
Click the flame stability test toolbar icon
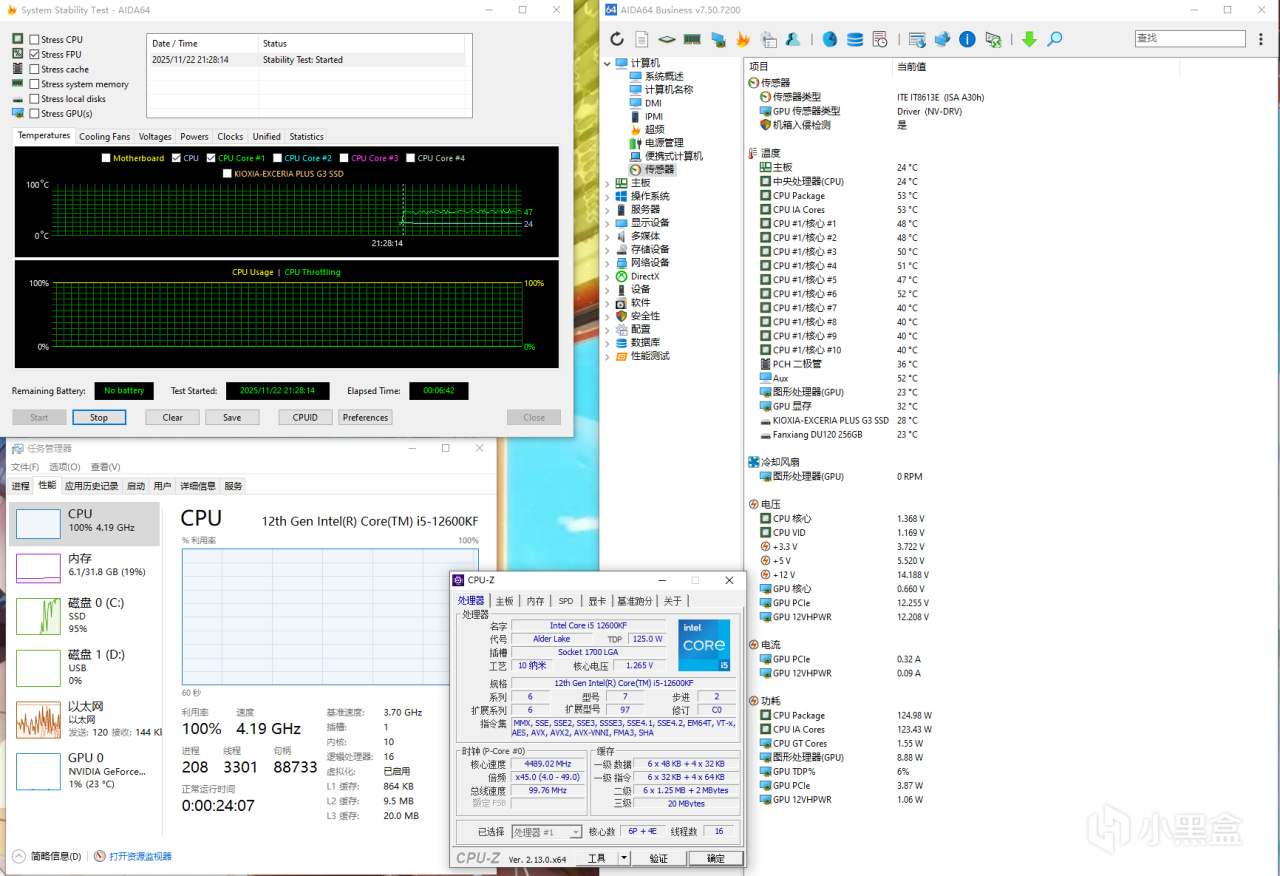click(x=743, y=39)
